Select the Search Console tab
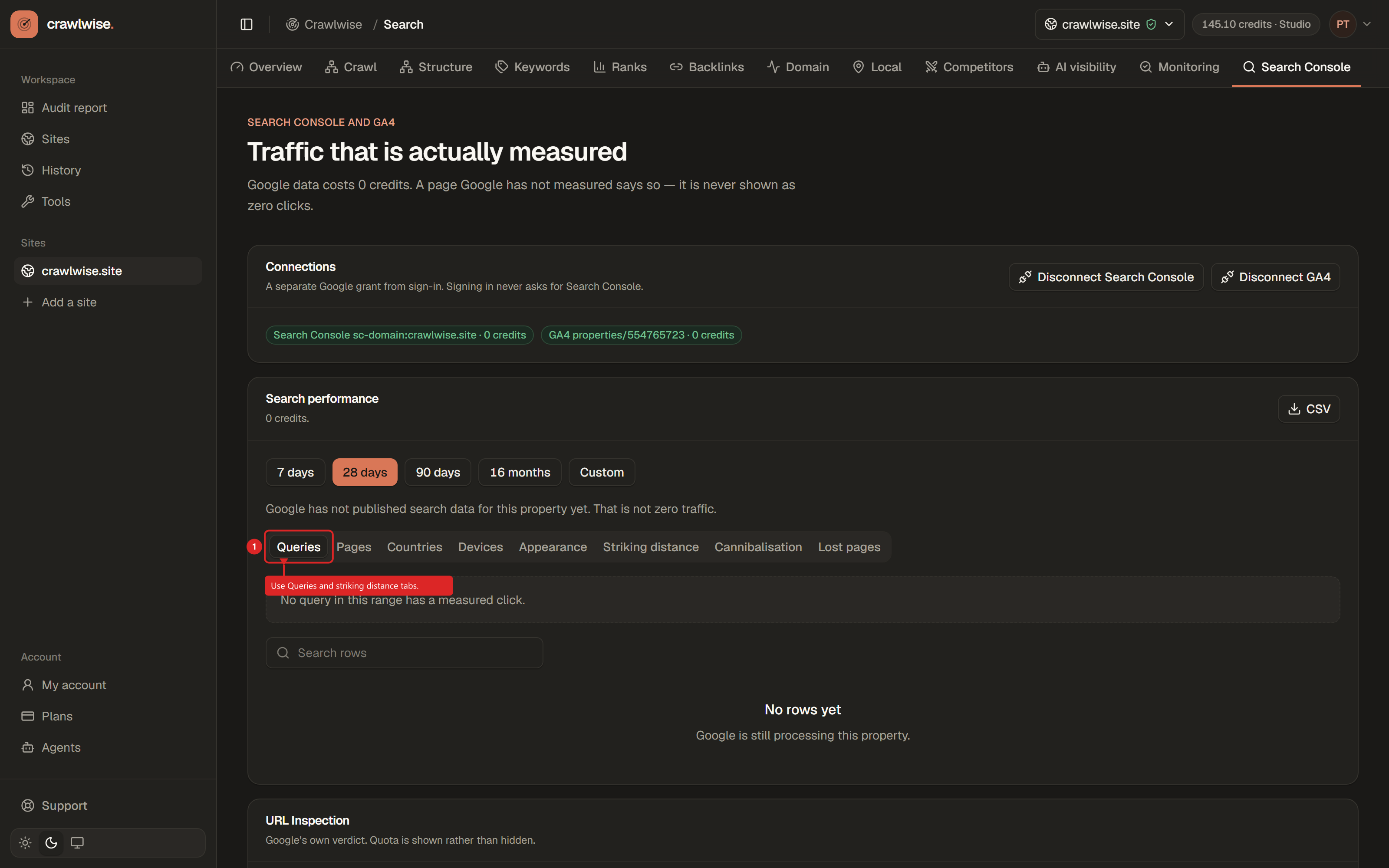The height and width of the screenshot is (868, 1389). [1297, 67]
